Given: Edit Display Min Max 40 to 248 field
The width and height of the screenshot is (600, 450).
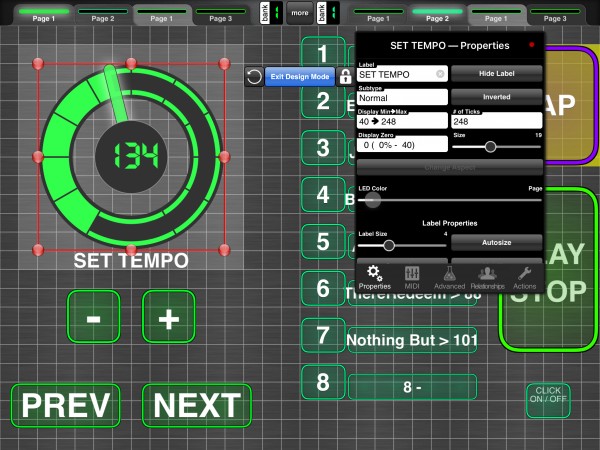Looking at the screenshot, I should (402, 121).
